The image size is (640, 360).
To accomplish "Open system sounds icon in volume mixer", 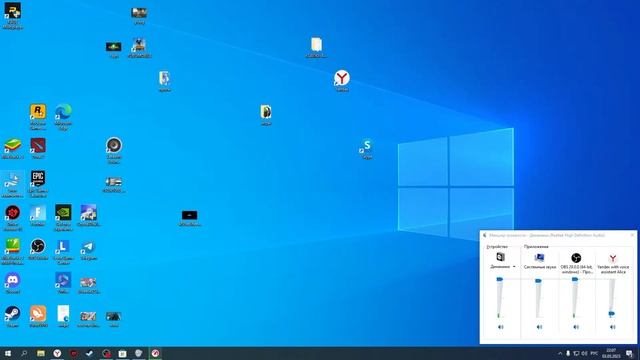I will pos(539,257).
